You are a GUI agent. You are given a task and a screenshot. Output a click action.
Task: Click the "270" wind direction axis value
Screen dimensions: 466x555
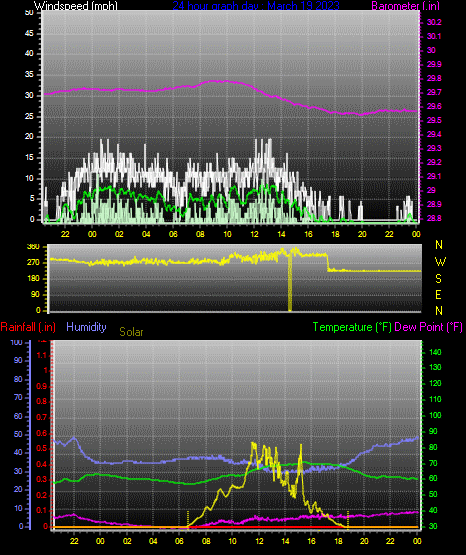[33, 263]
